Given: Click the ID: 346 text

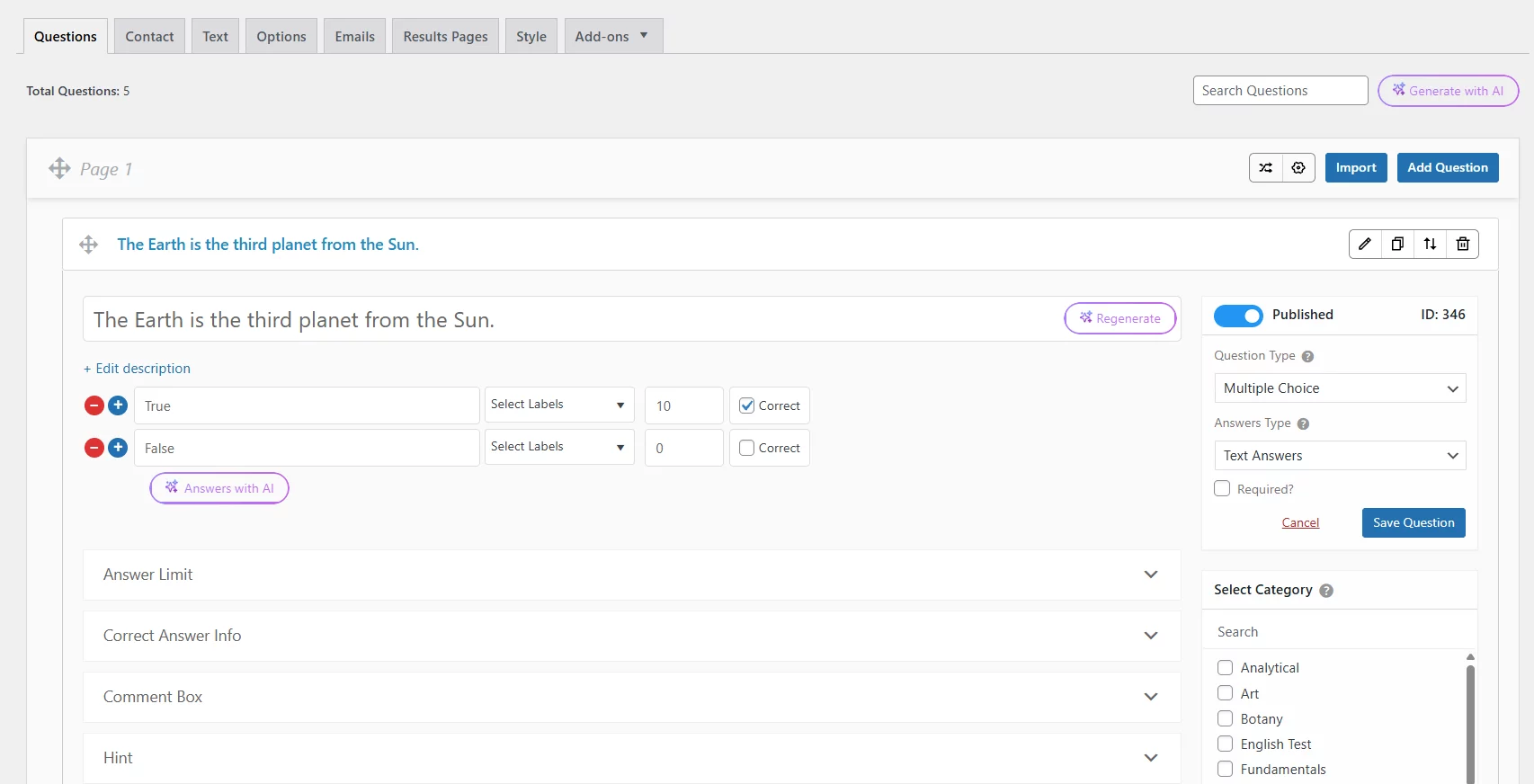Looking at the screenshot, I should click(x=1443, y=315).
